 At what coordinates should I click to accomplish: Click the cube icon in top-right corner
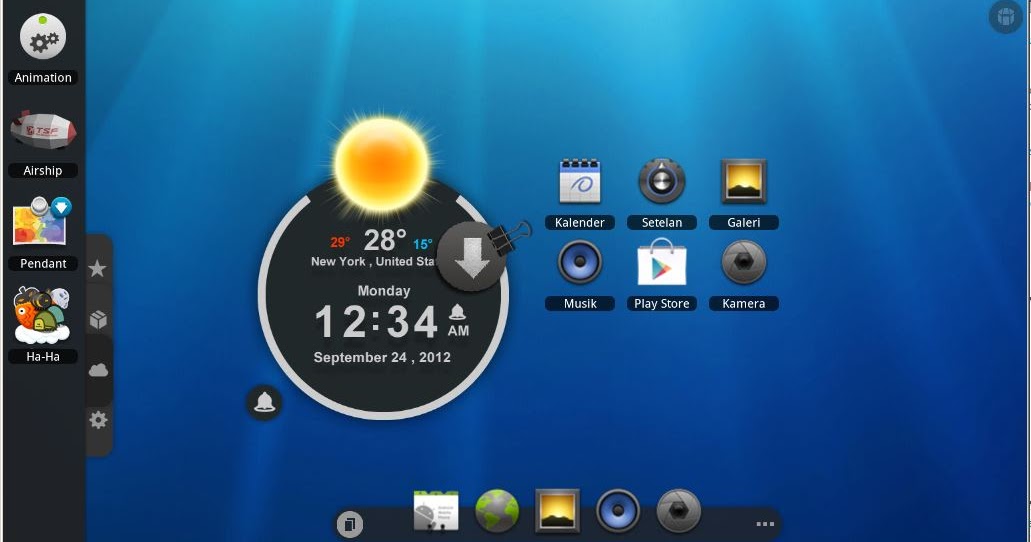1005,16
